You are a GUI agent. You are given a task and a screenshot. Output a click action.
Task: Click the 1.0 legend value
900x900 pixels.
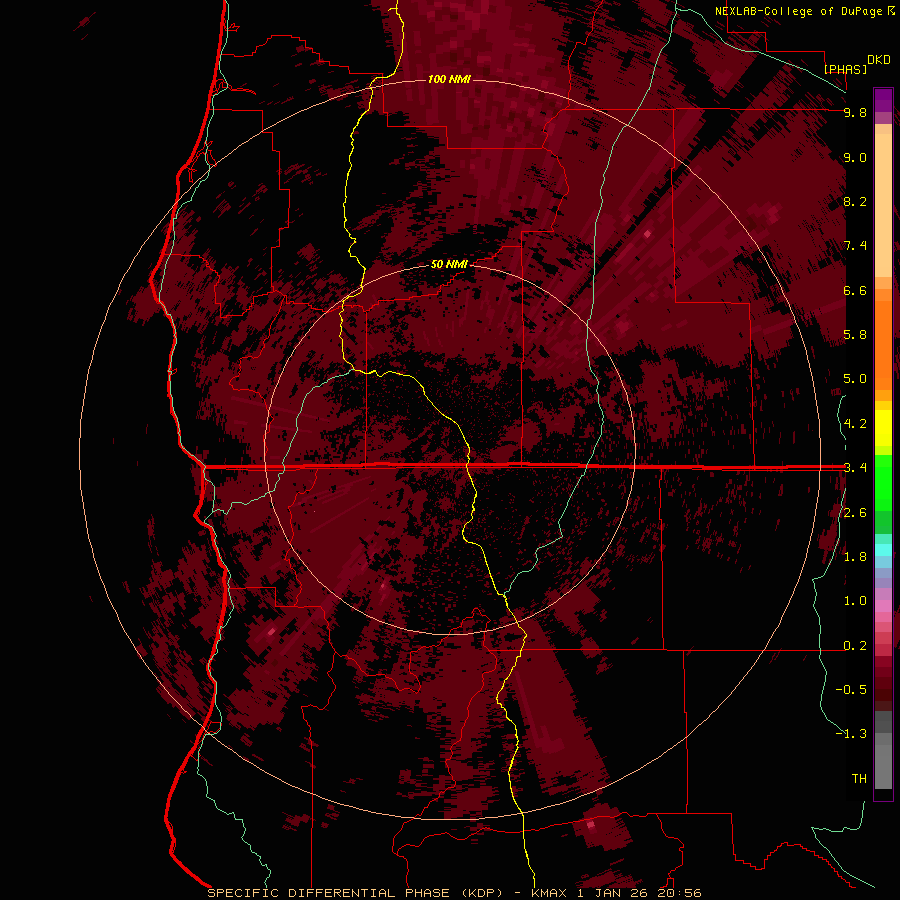tap(855, 601)
